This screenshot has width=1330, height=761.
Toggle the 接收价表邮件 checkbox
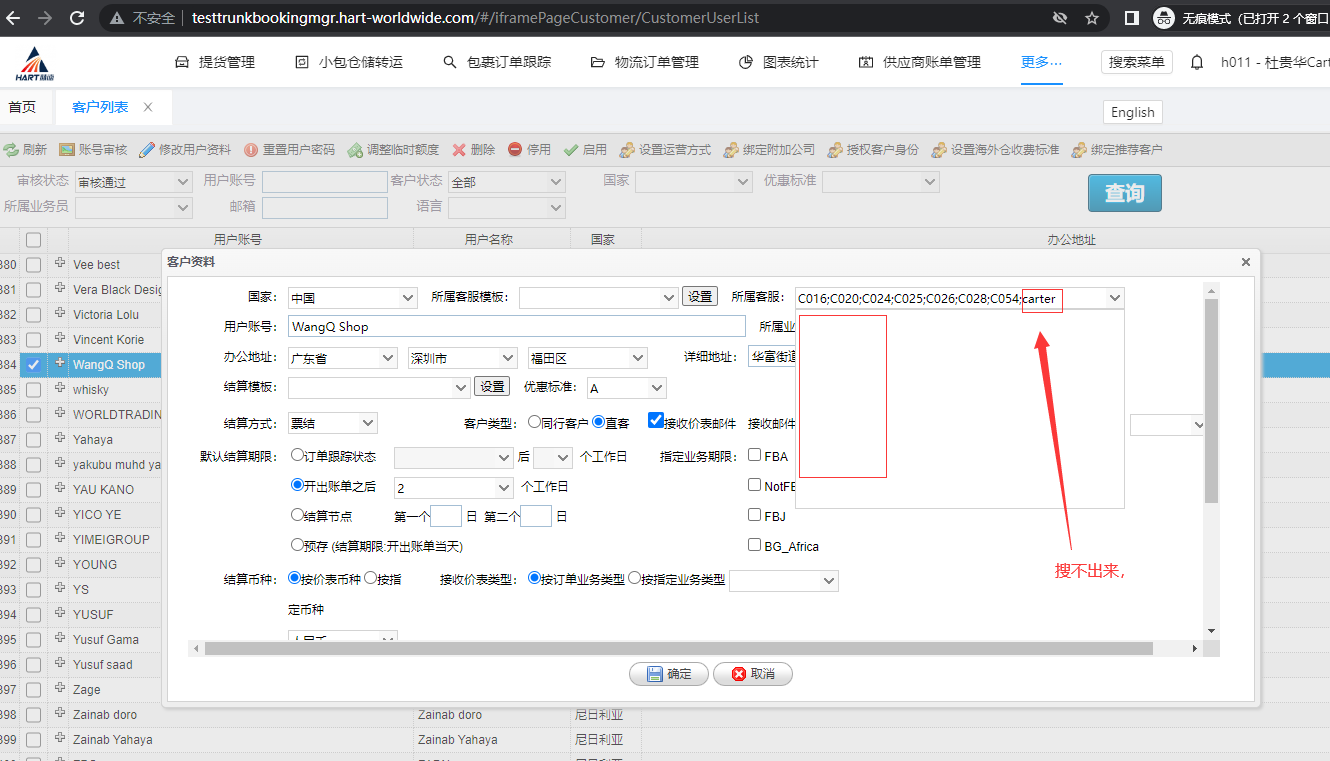click(656, 421)
